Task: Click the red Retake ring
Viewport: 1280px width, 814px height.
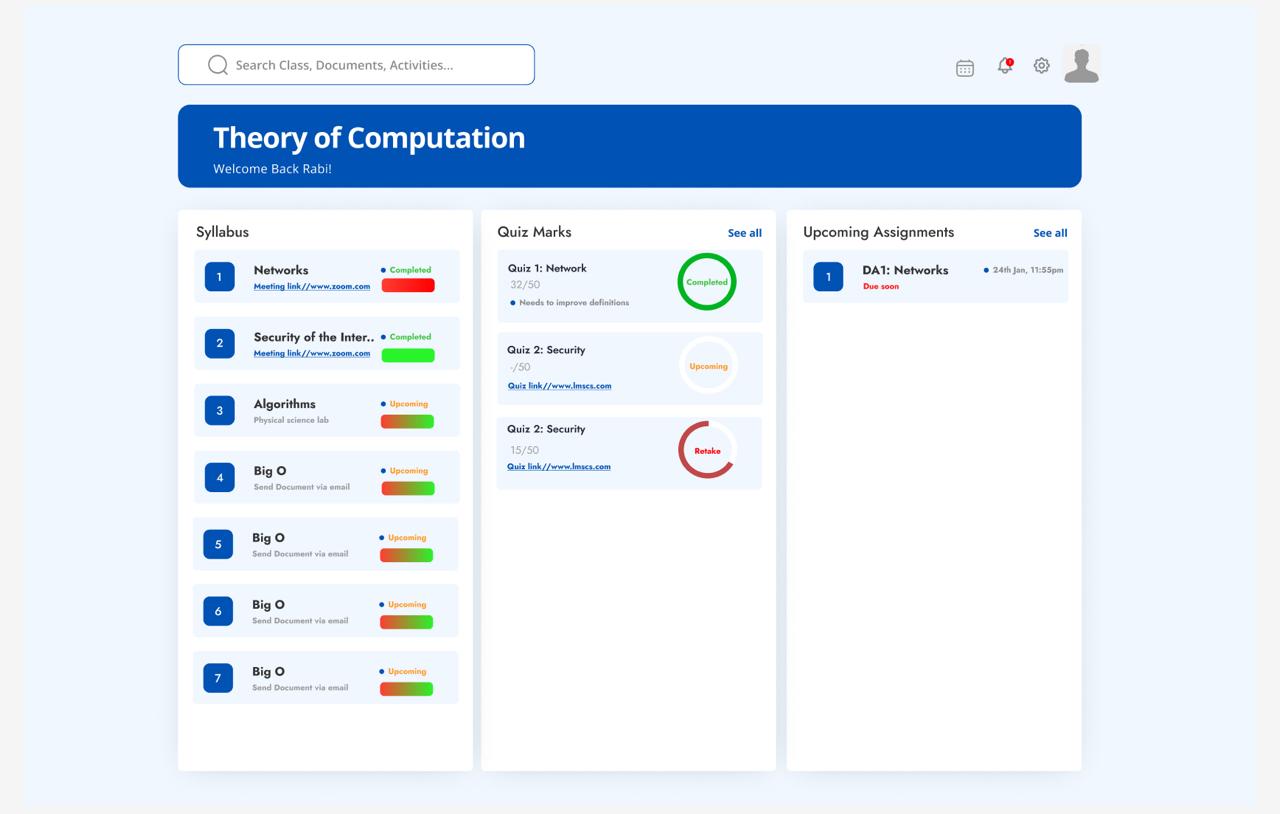Action: [707, 450]
